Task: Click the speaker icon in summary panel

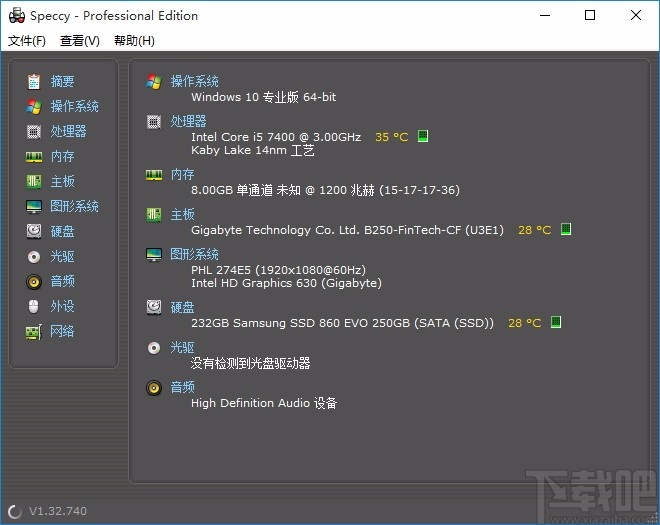Action: click(154, 388)
